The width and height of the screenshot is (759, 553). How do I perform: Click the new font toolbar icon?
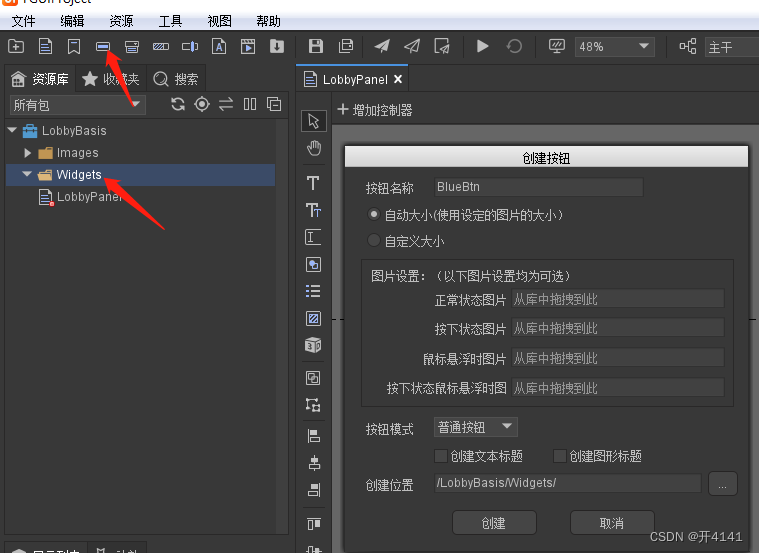point(219,46)
